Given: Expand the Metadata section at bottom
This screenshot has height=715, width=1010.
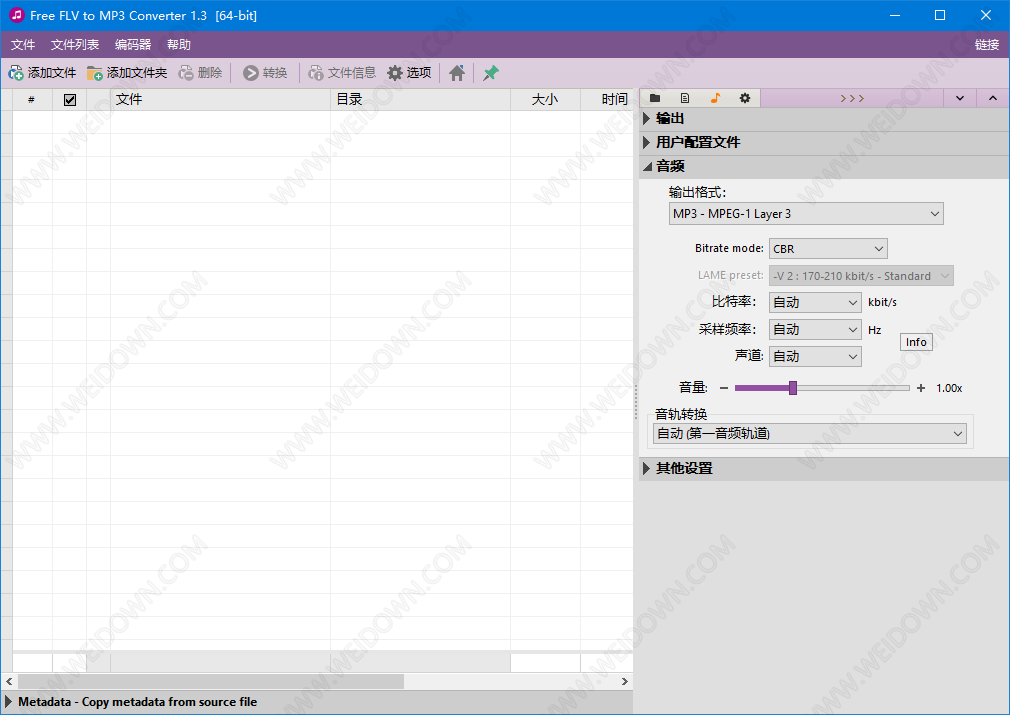Looking at the screenshot, I should click(x=316, y=701).
